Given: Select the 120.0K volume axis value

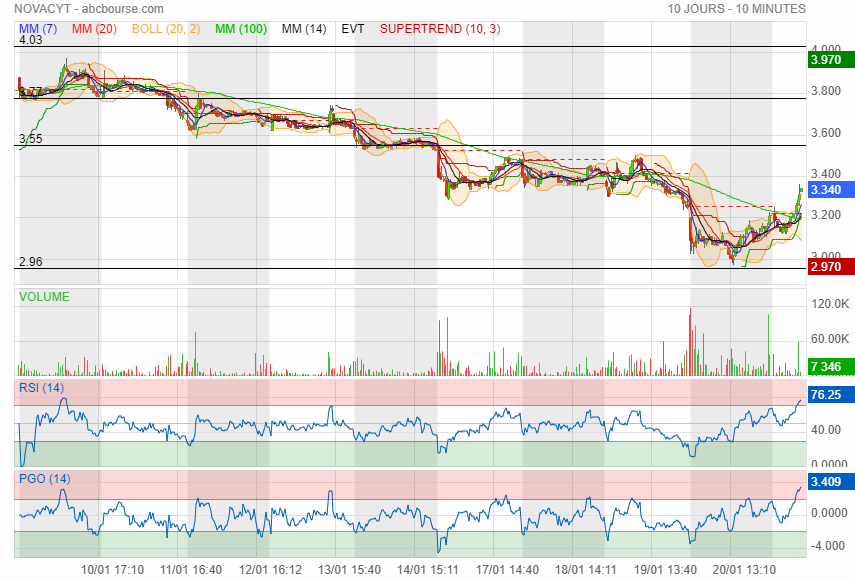Looking at the screenshot, I should [x=830, y=304].
